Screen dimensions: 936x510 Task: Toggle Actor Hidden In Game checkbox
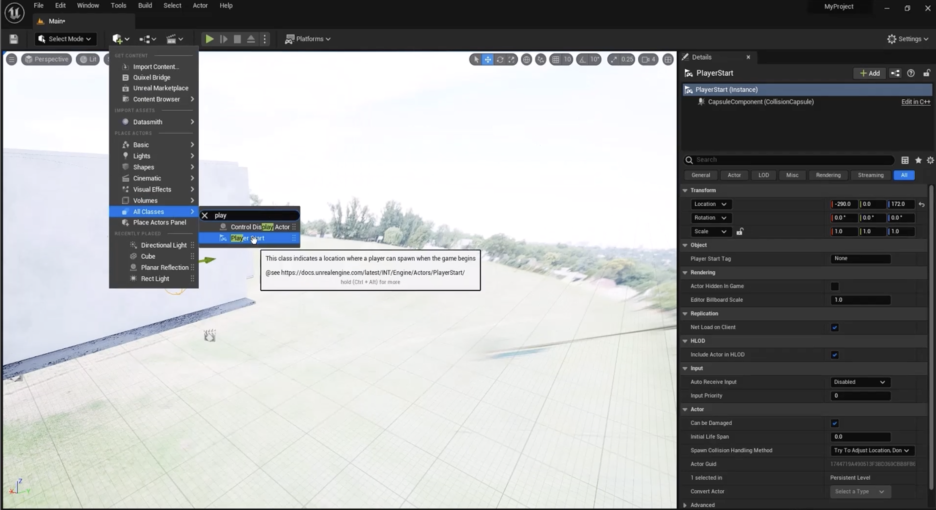835,287
